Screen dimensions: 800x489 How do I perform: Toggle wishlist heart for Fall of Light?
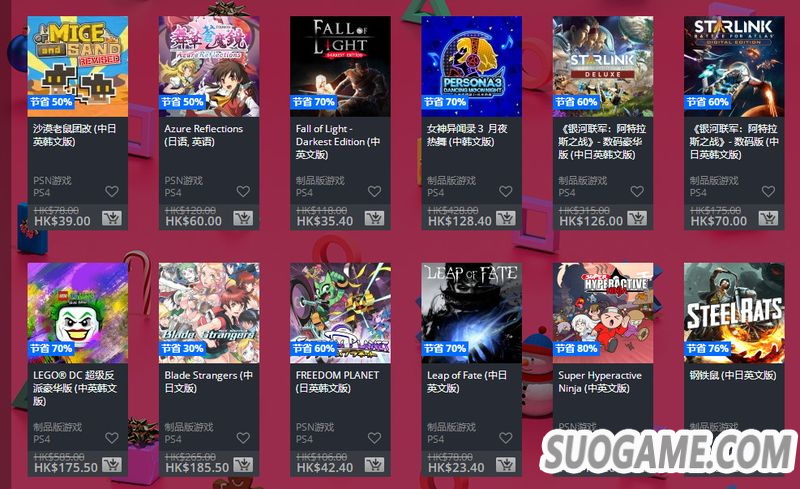(x=374, y=191)
